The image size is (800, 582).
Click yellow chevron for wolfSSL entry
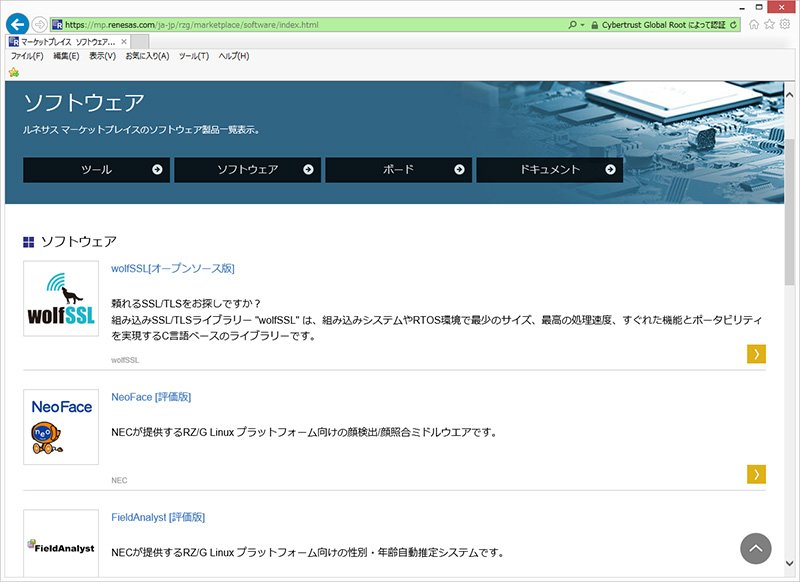756,354
